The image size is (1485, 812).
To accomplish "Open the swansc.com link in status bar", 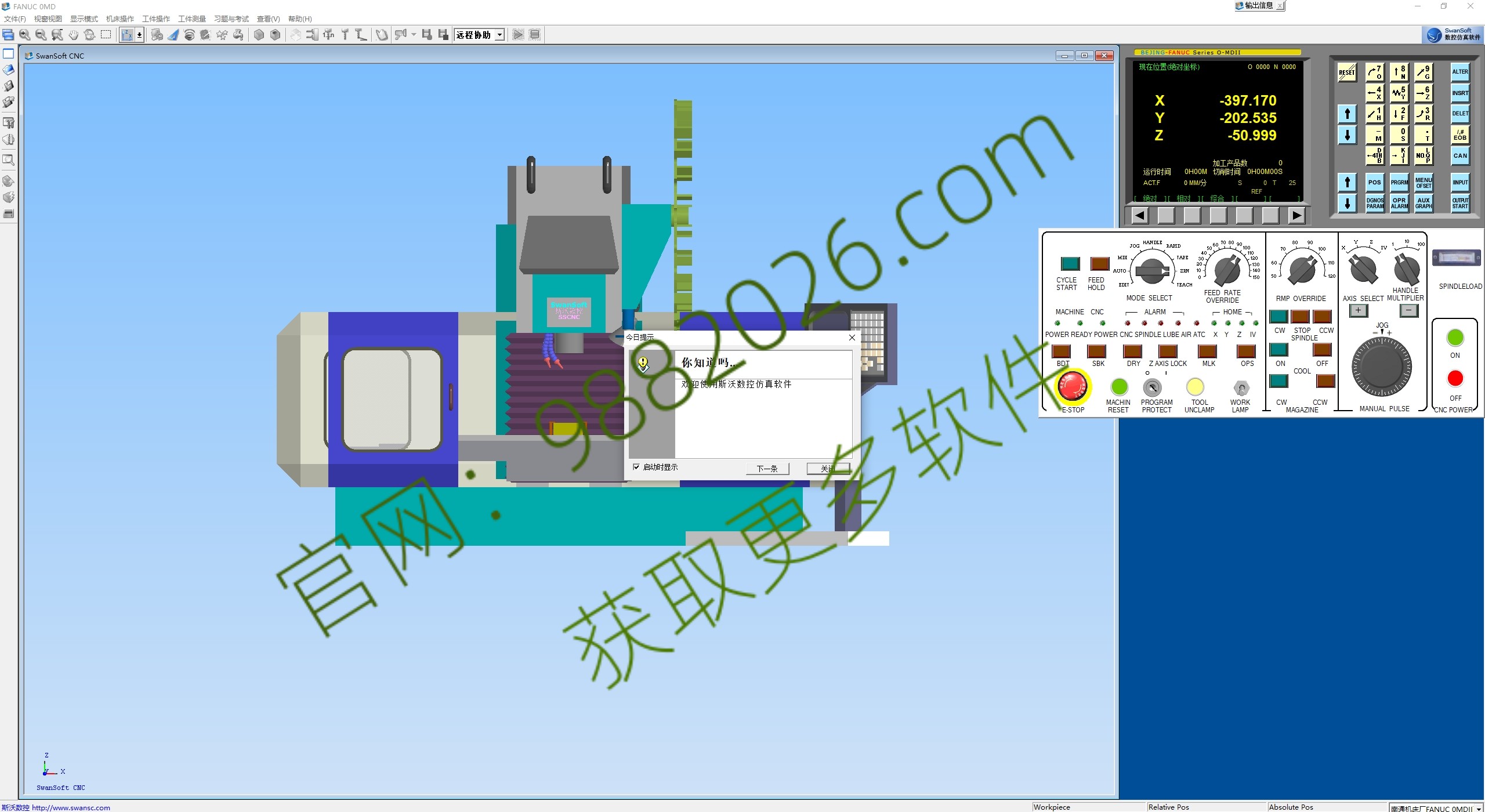I will (71, 807).
